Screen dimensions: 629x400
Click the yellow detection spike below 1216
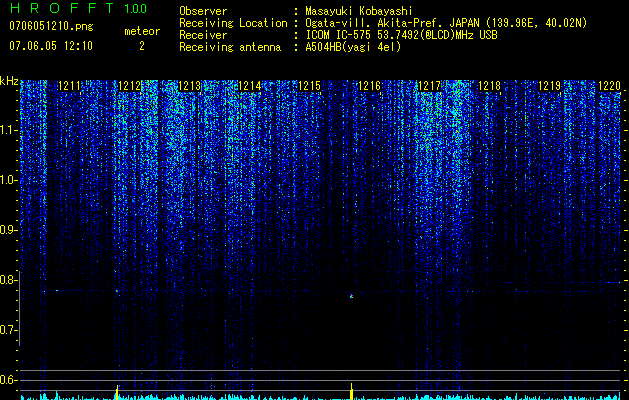click(351, 392)
